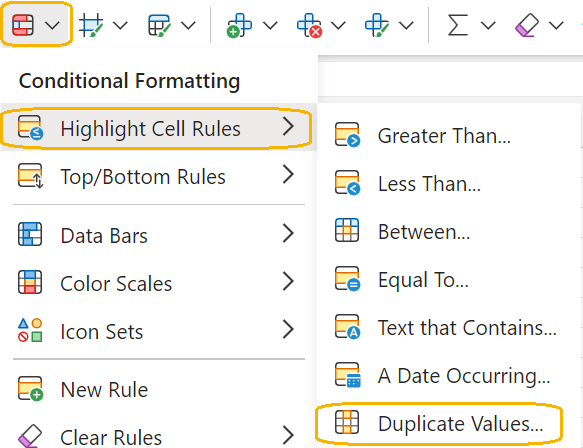Click the Delete Cells icon
The image size is (583, 448).
pos(309,25)
